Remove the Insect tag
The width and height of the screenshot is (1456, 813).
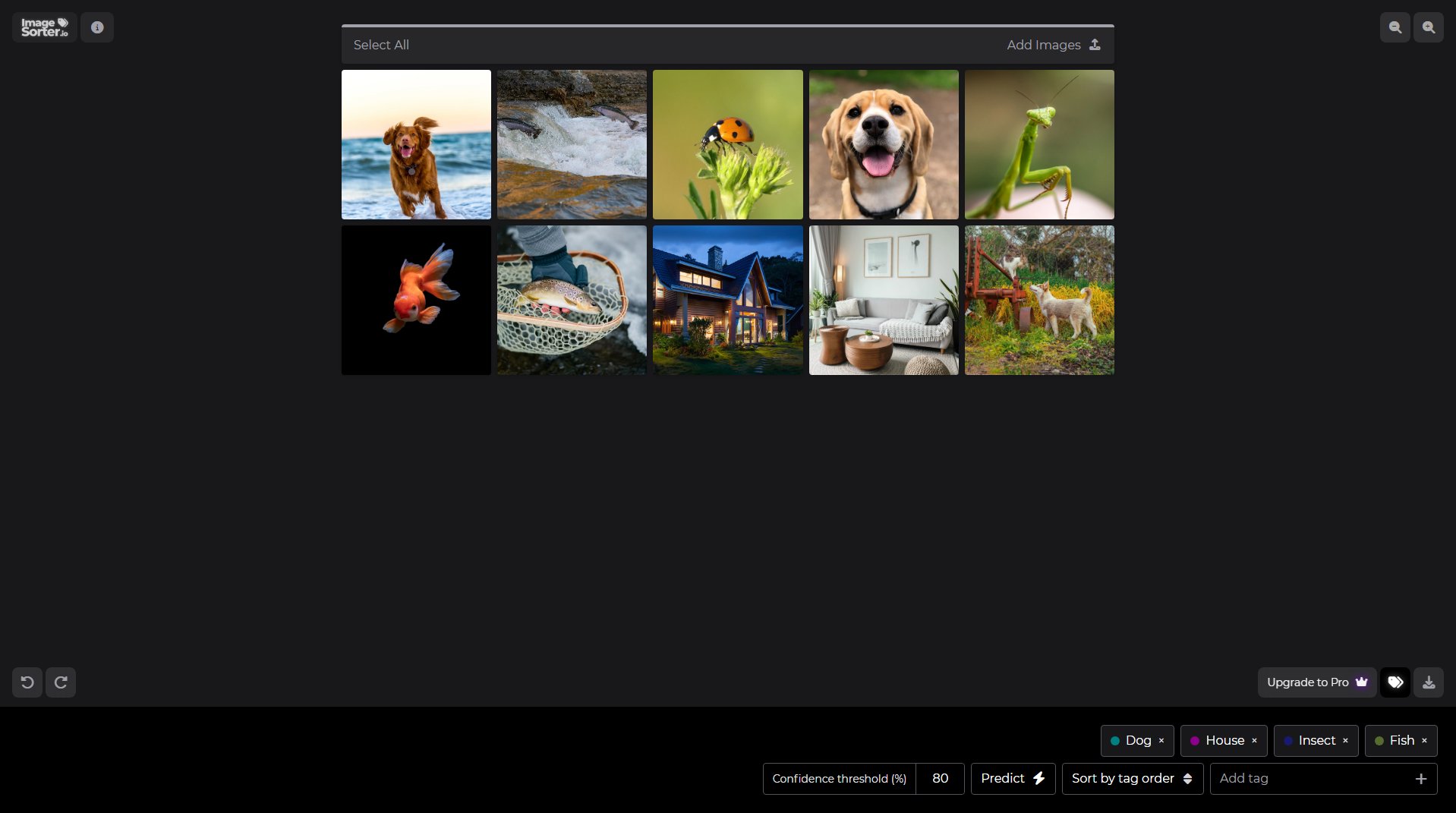(x=1344, y=740)
